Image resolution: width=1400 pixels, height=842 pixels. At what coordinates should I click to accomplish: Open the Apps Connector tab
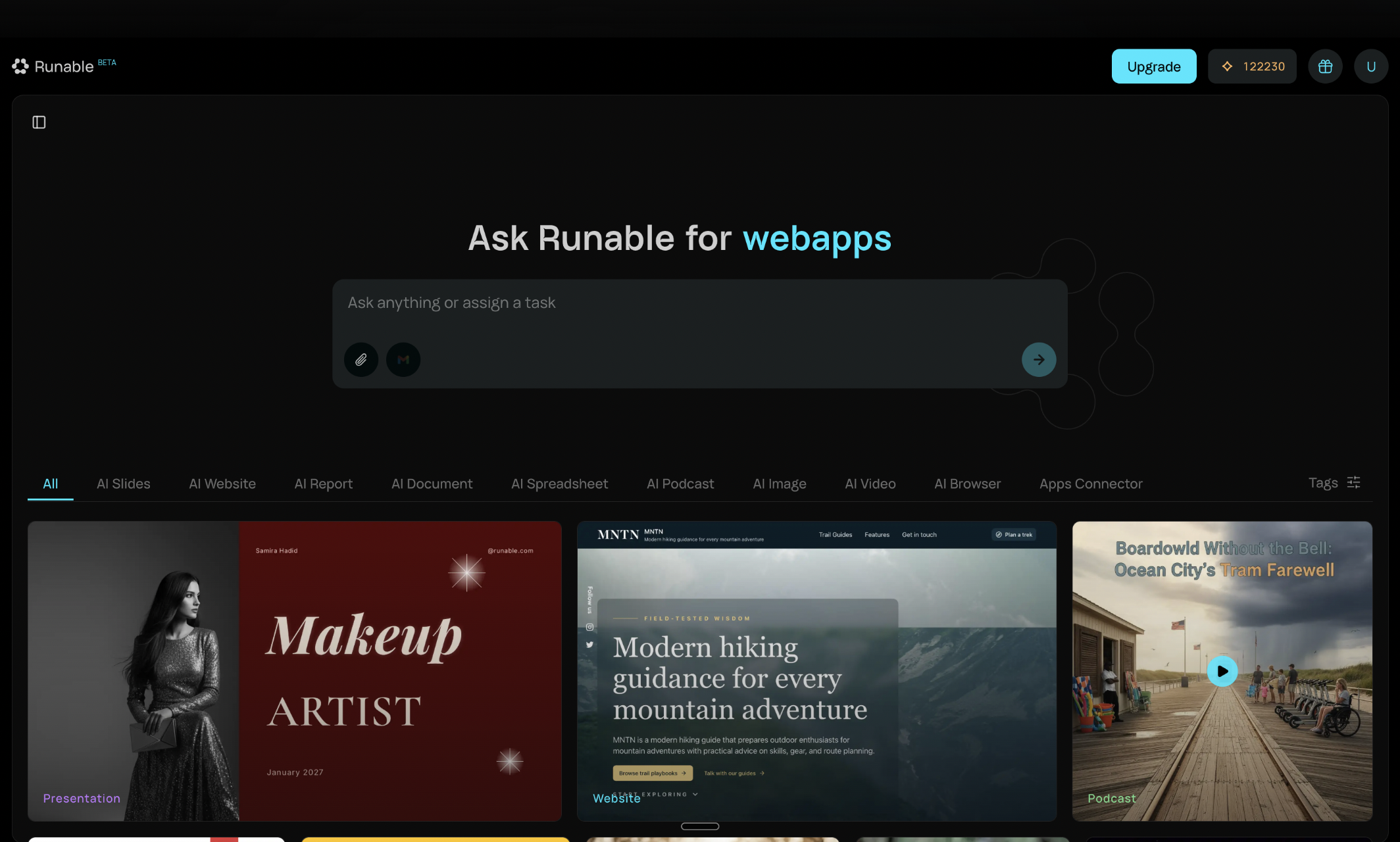[1091, 484]
